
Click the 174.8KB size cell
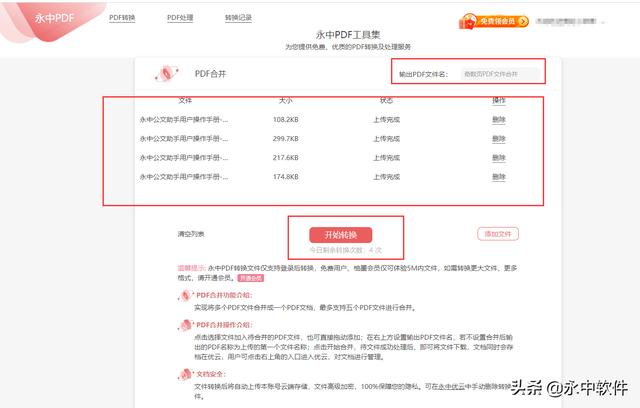[x=286, y=177]
